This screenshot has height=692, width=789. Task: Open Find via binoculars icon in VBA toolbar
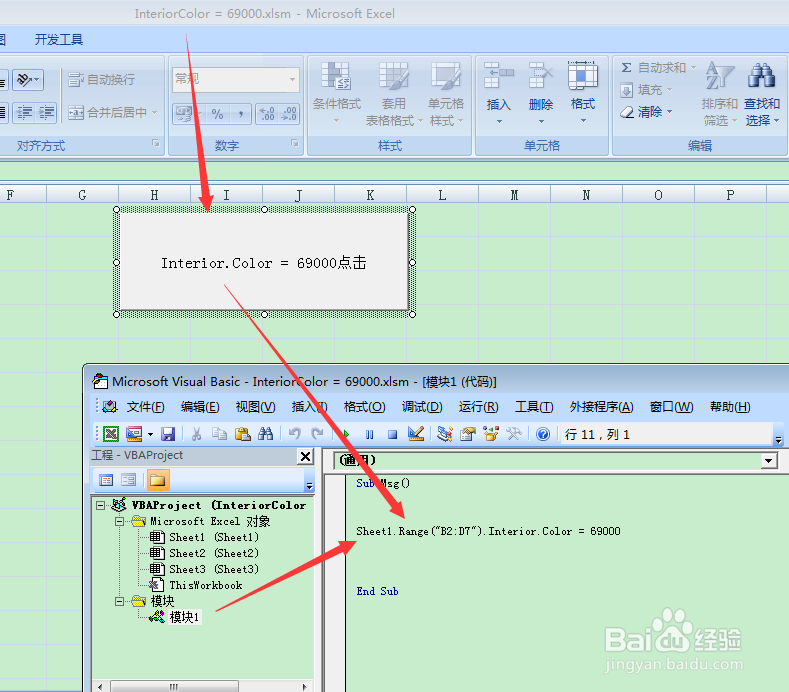click(x=265, y=434)
